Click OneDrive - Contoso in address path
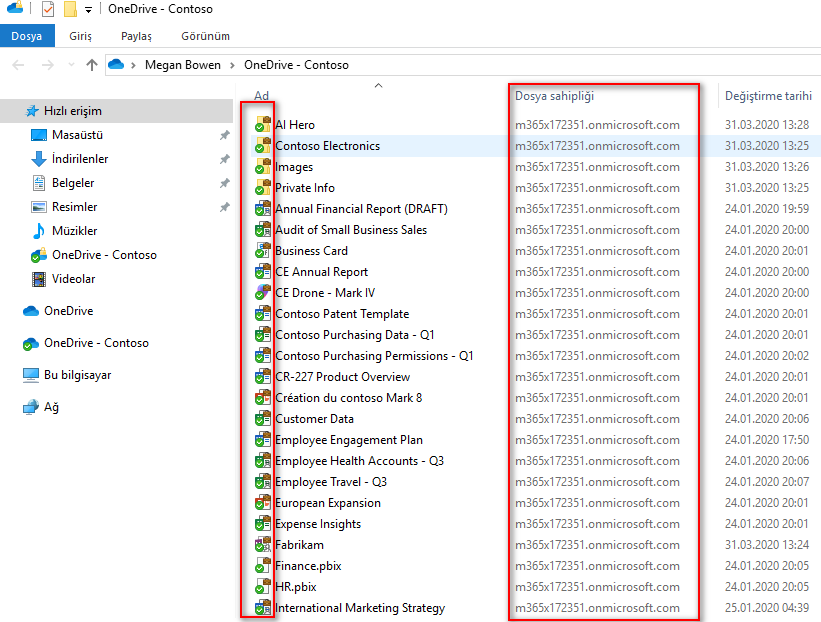 296,65
